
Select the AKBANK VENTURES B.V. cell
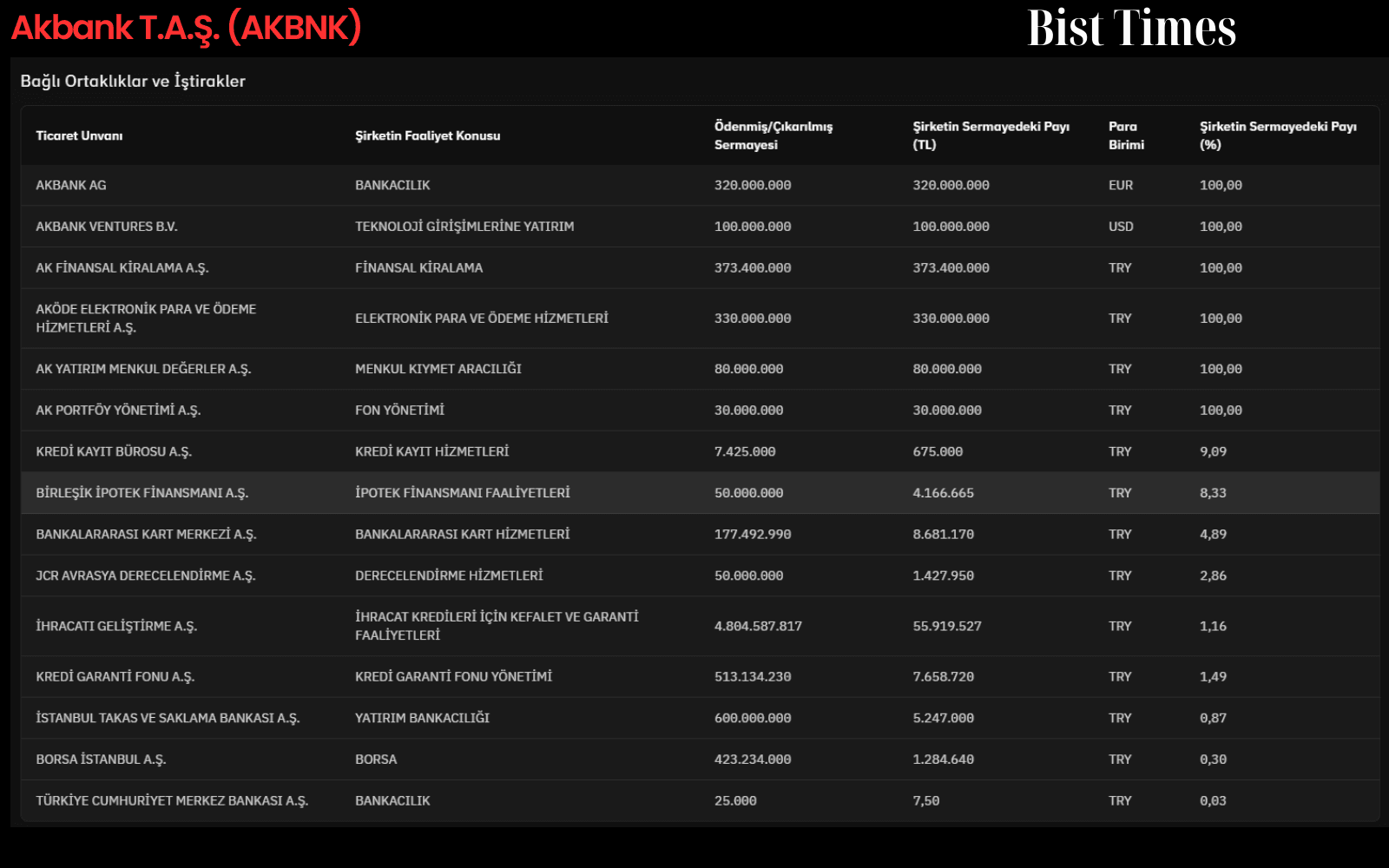[x=107, y=227]
